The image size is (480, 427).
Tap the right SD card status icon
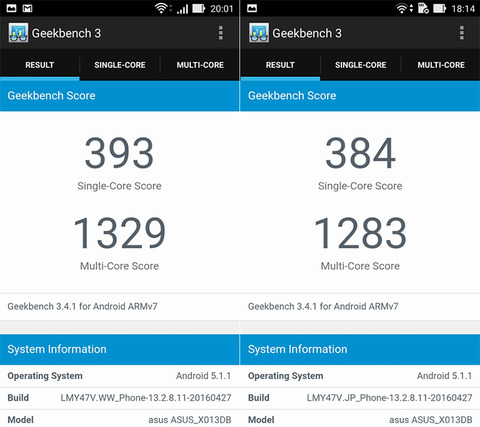click(x=423, y=8)
